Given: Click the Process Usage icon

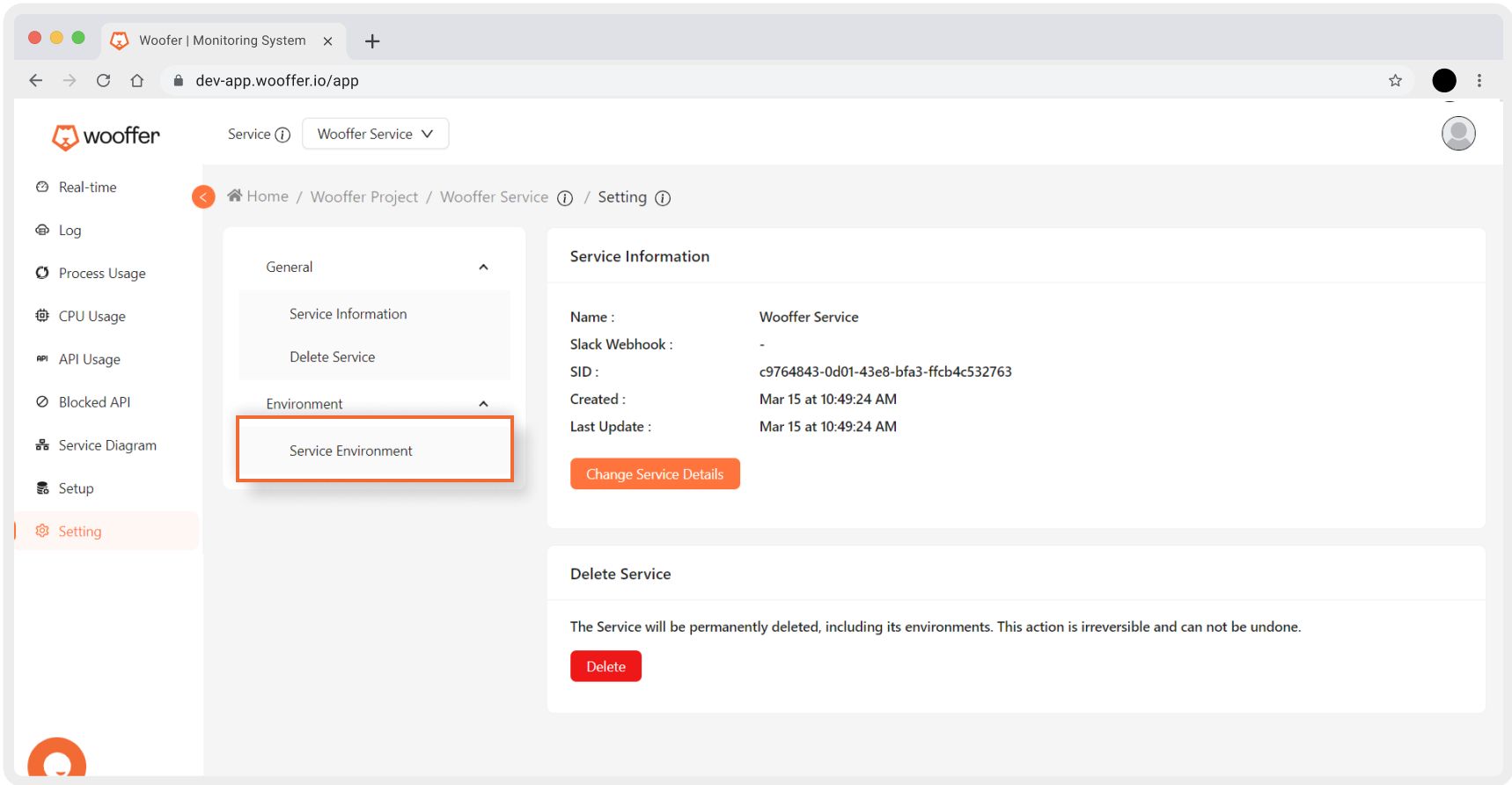Looking at the screenshot, I should coord(42,273).
